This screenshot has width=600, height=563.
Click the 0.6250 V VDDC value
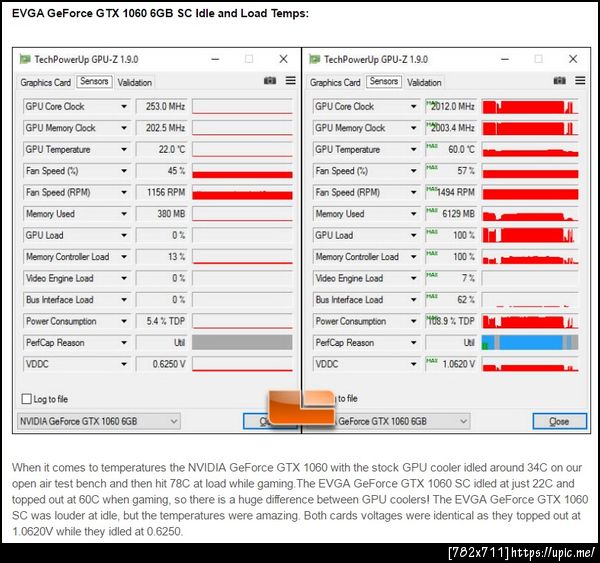pos(162,364)
